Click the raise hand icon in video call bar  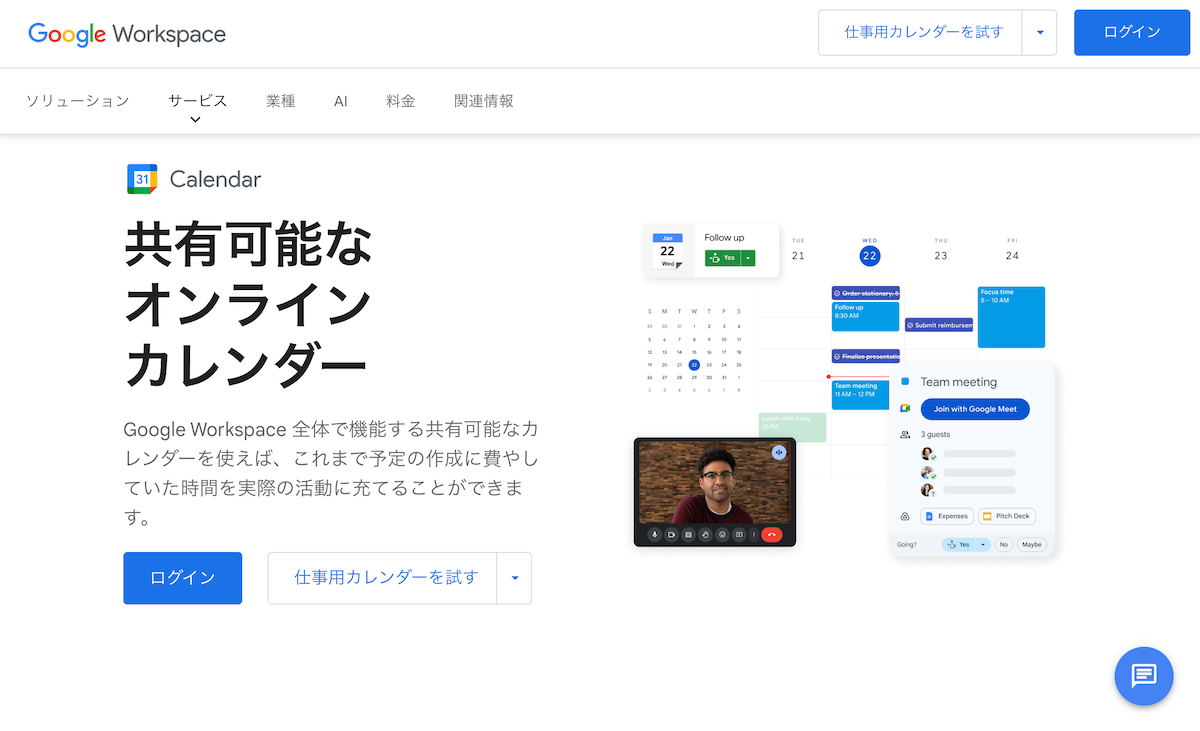(x=705, y=534)
